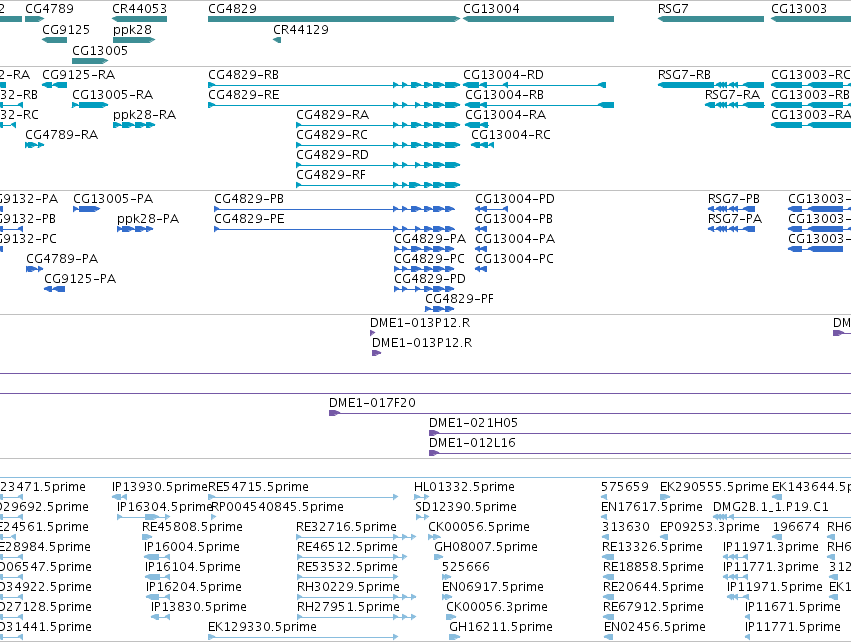Open EST GH08007.5prime
The image size is (851, 642).
pyautogui.click(x=486, y=548)
